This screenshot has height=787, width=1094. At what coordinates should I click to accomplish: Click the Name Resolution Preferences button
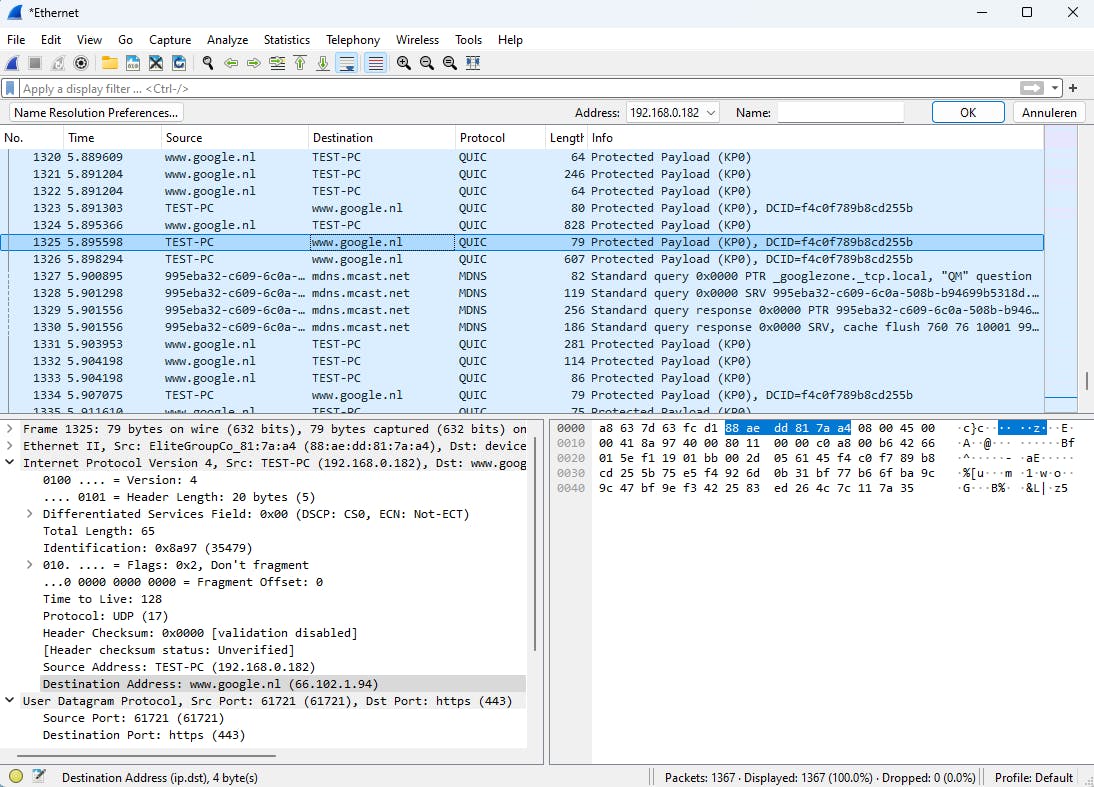(x=97, y=113)
